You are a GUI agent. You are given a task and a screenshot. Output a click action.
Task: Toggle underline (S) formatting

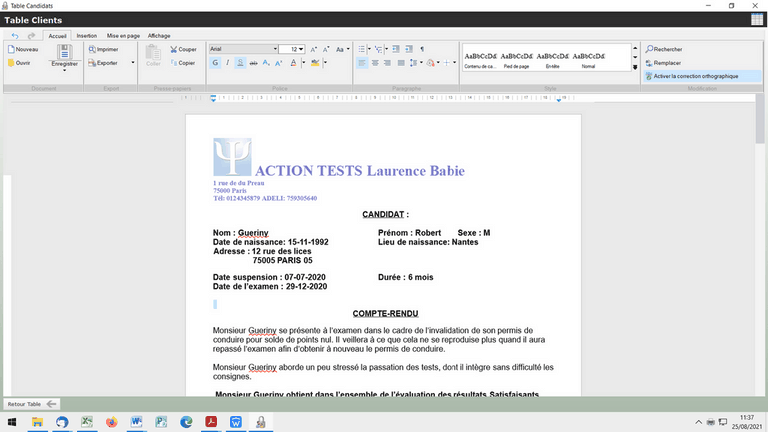240,63
